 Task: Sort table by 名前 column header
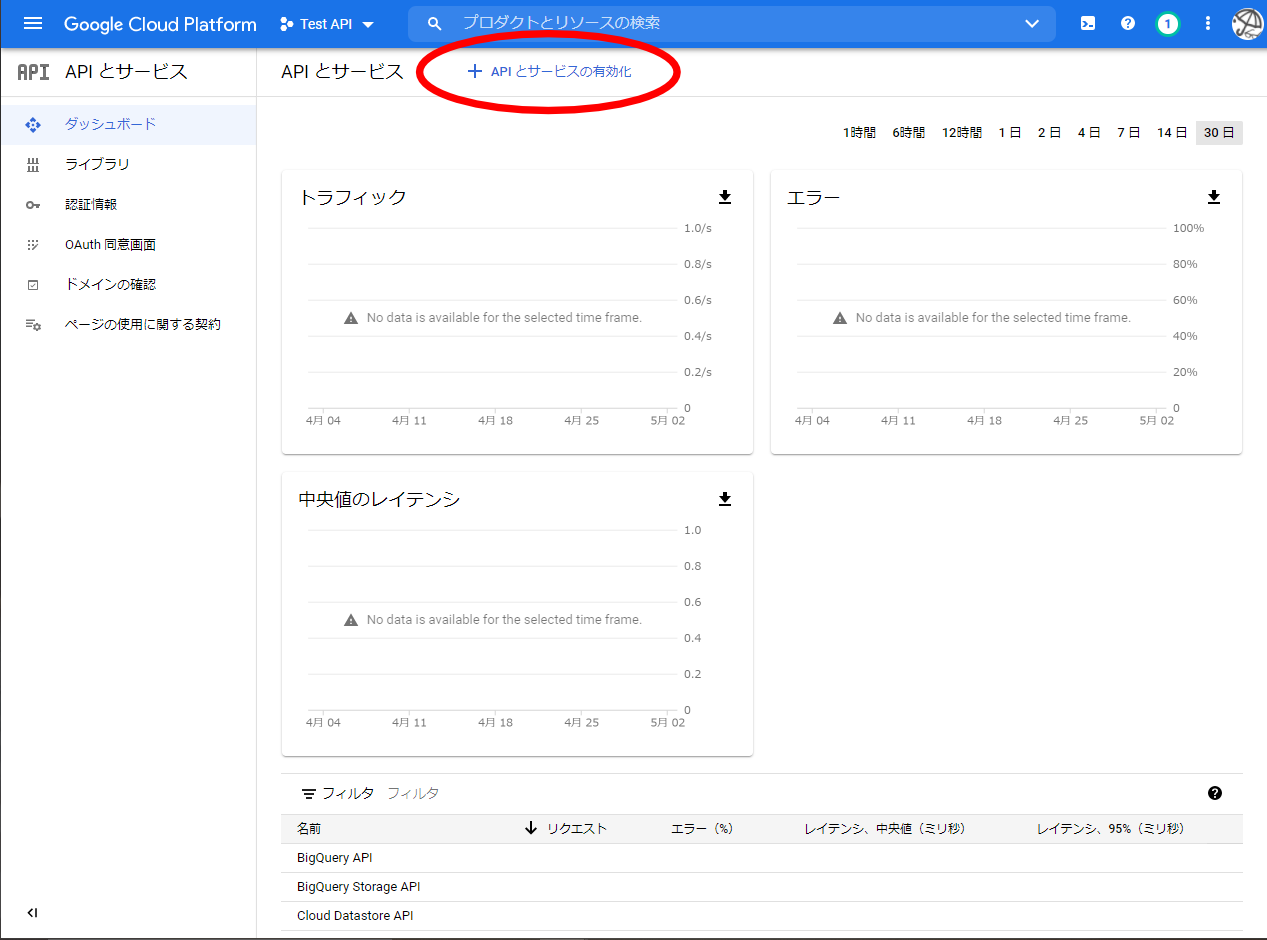(x=309, y=829)
